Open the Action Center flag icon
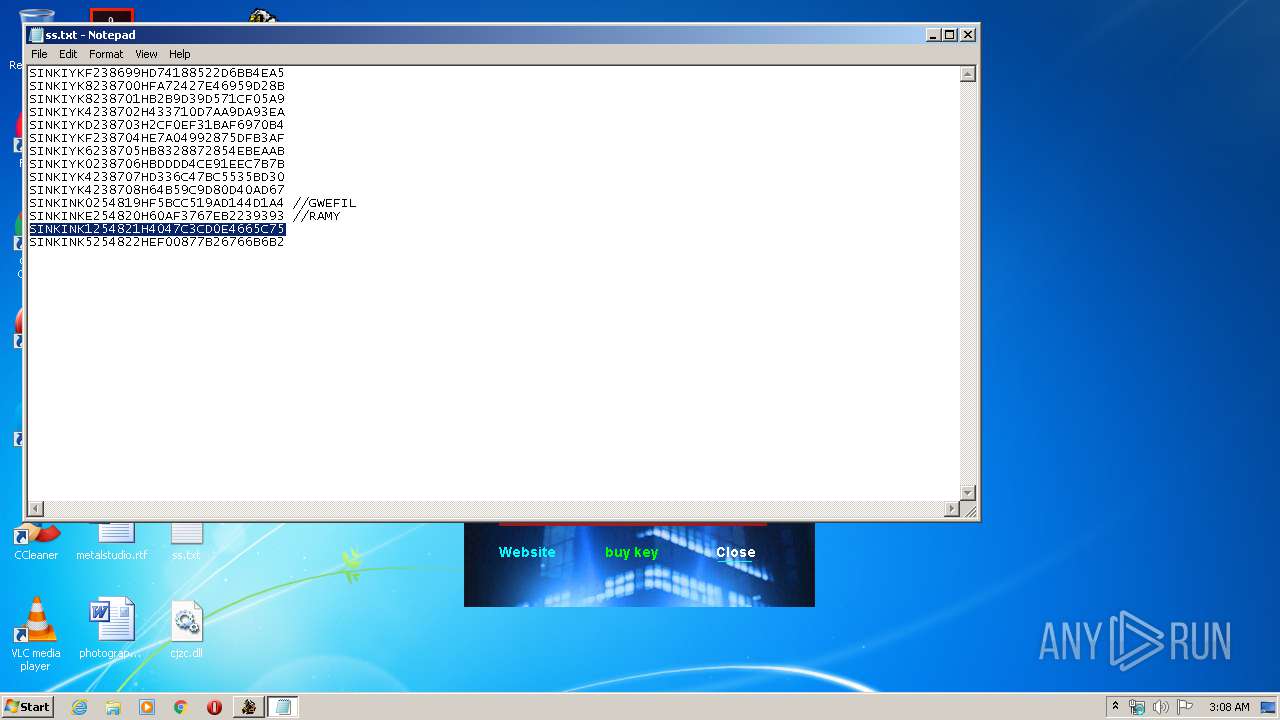This screenshot has width=1280, height=720. pos(1185,707)
